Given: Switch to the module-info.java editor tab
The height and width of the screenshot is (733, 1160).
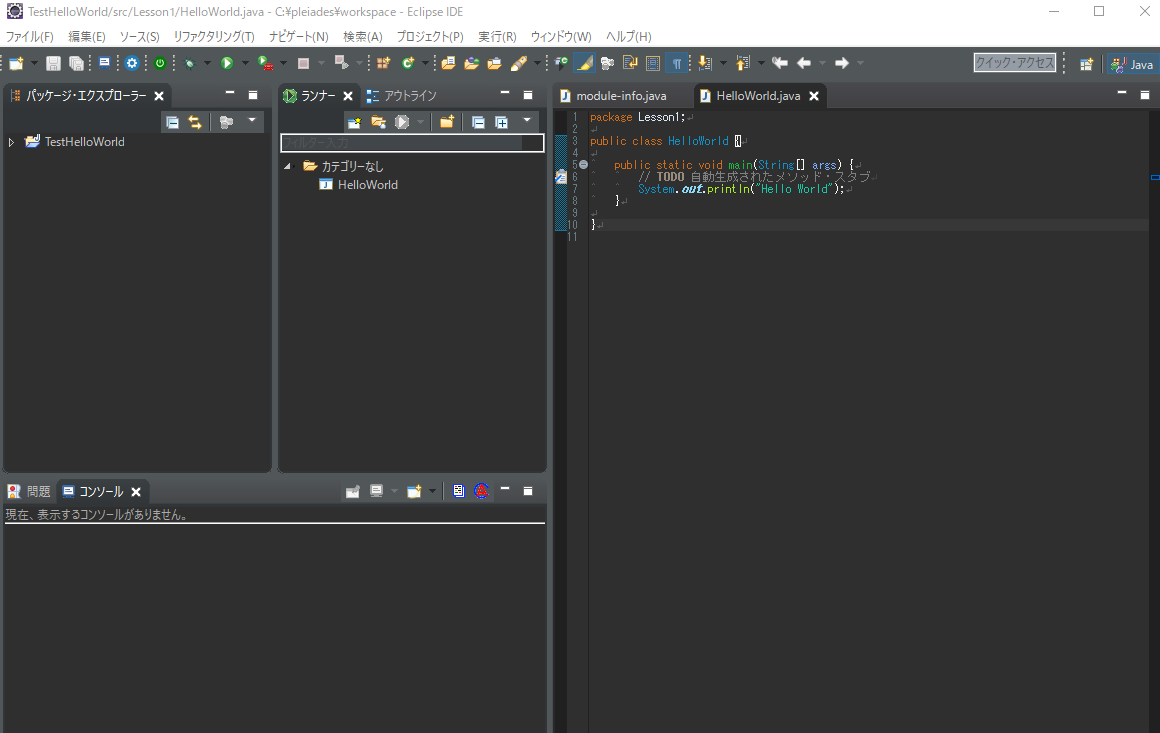Looking at the screenshot, I should [613, 95].
